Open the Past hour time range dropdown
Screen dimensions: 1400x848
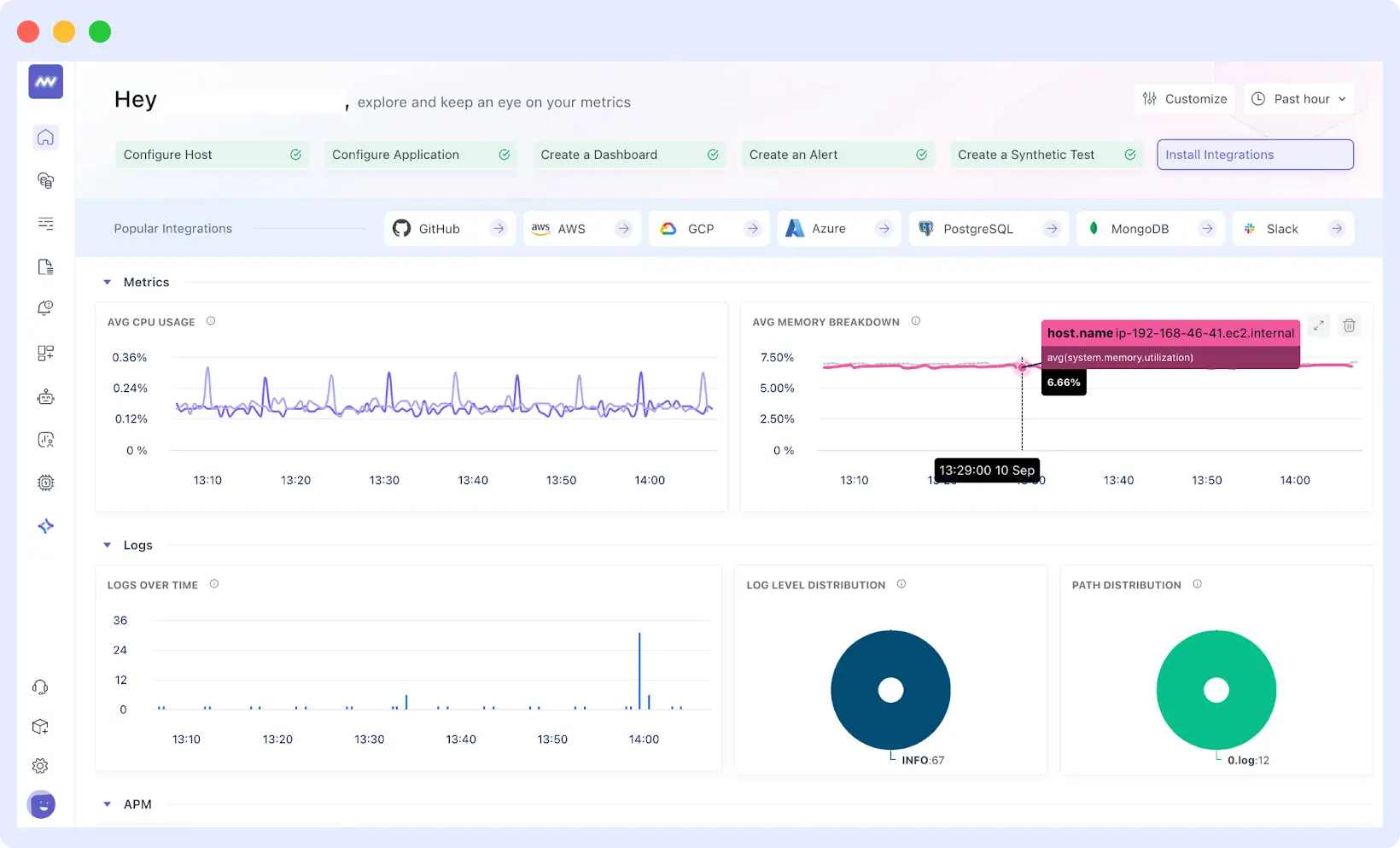click(1298, 98)
